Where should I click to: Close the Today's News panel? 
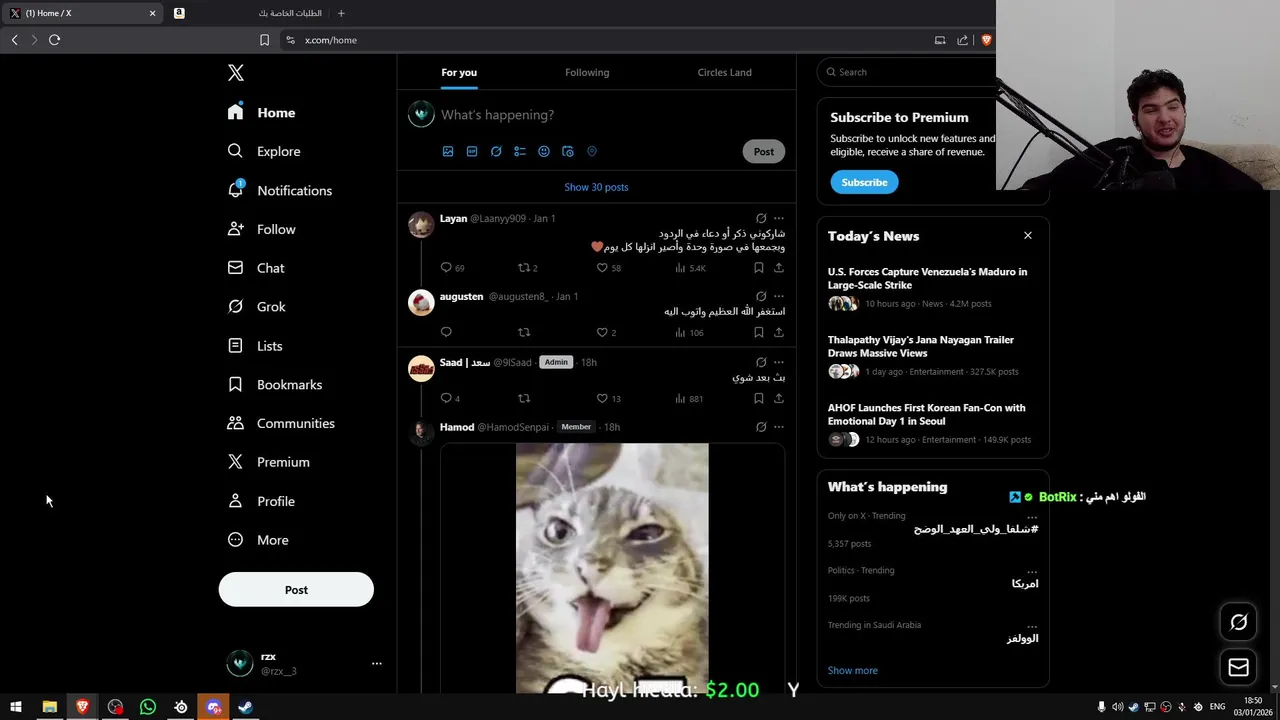click(x=1027, y=236)
